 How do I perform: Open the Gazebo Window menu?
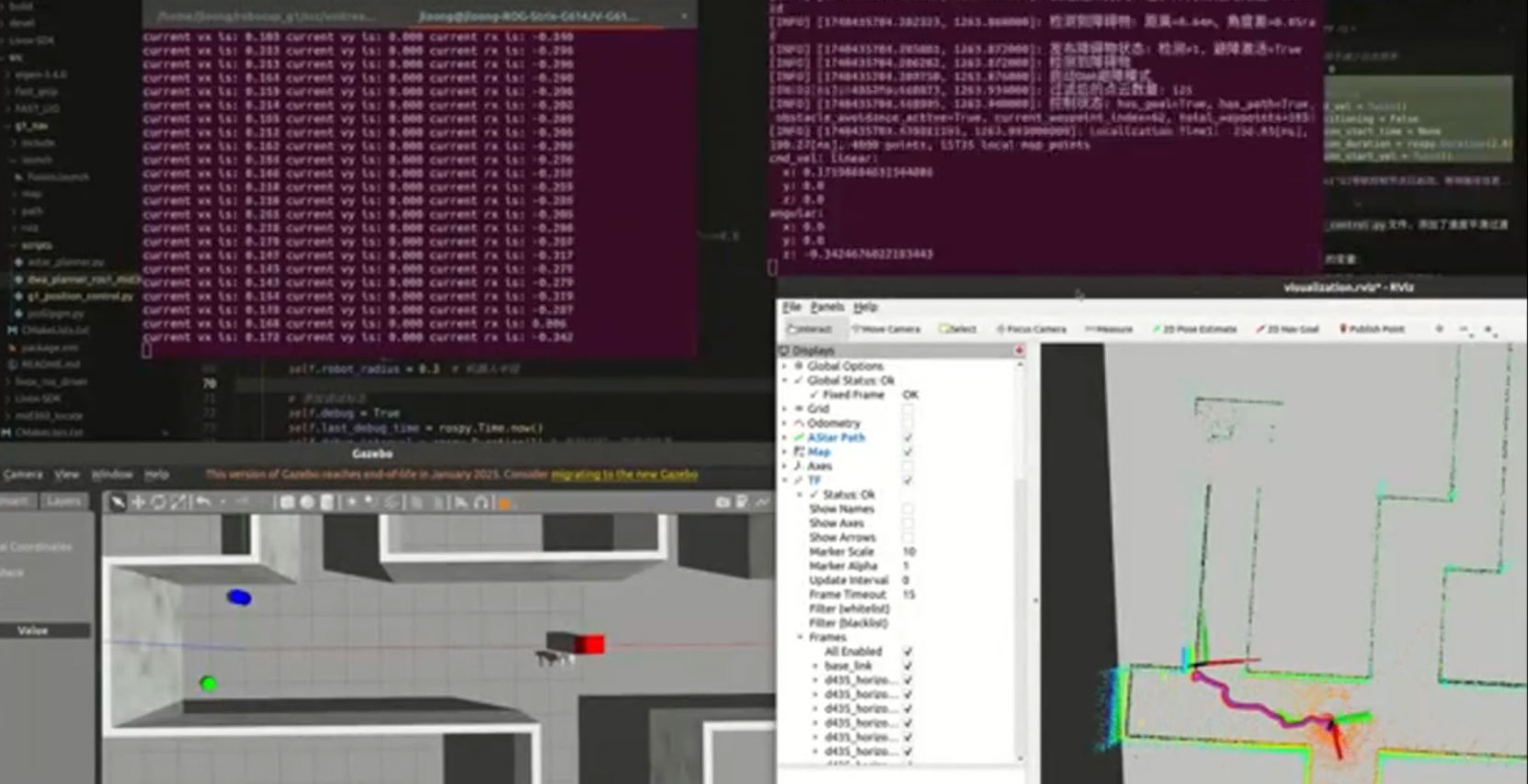[x=112, y=474]
